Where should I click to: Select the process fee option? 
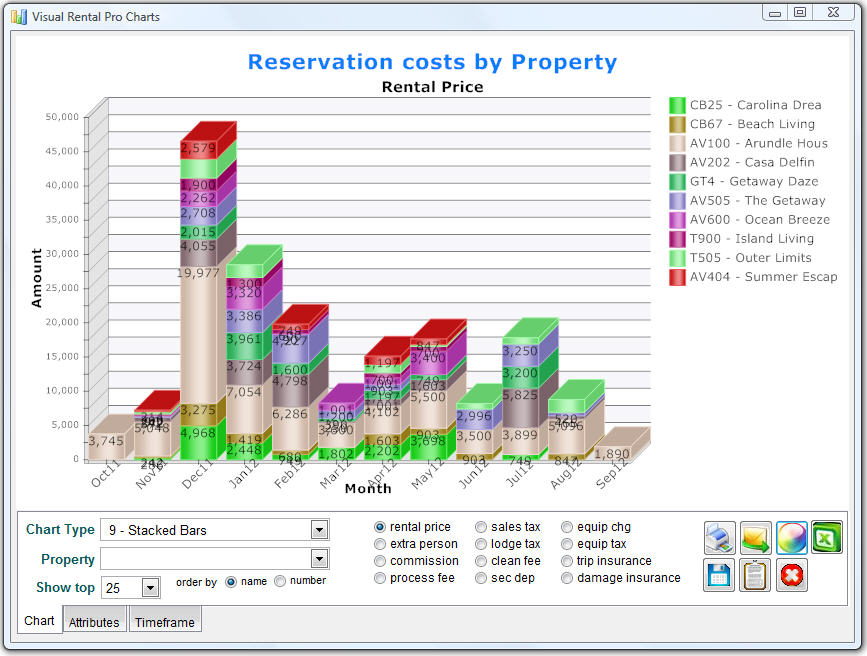[380, 578]
